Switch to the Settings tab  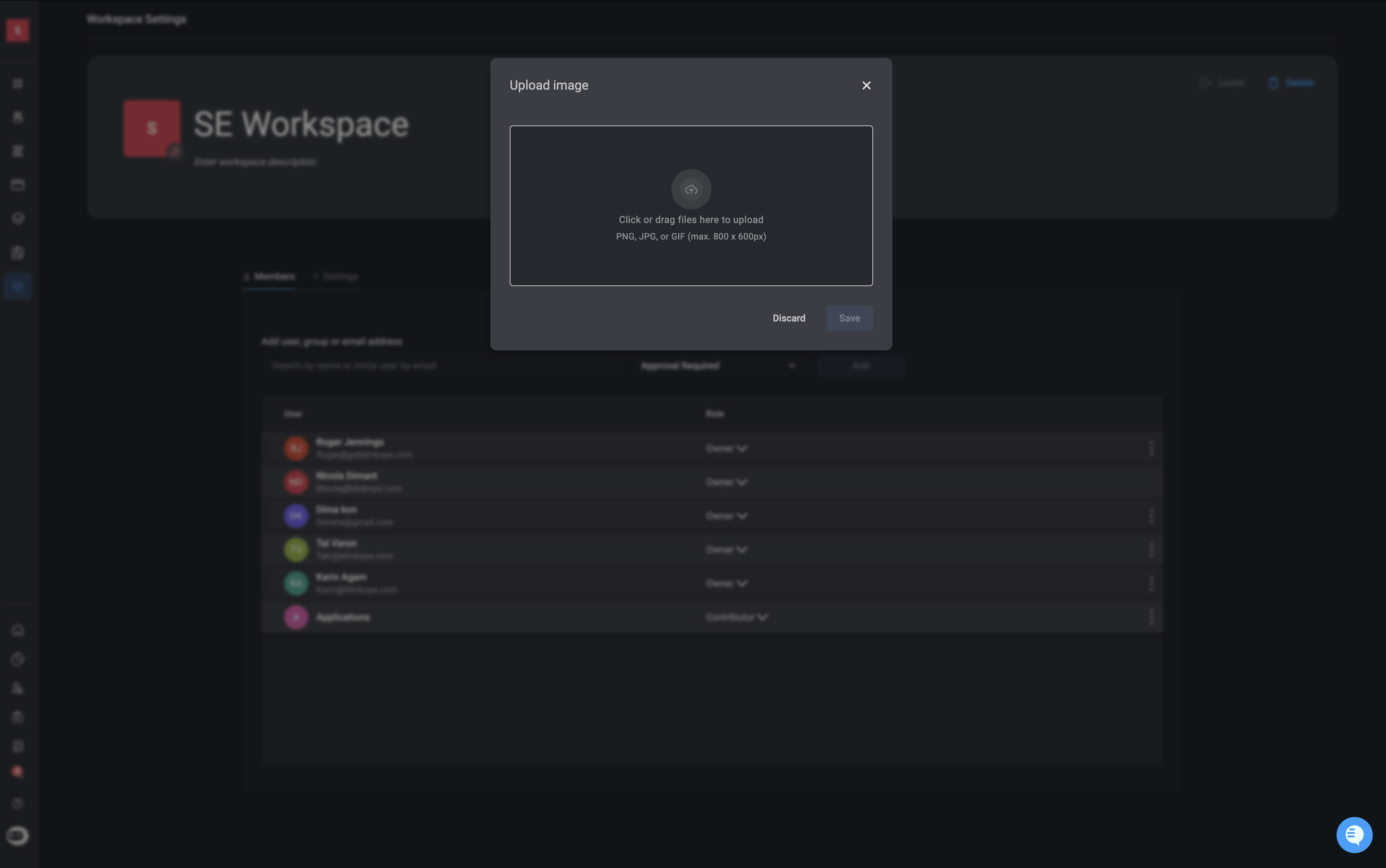point(335,277)
